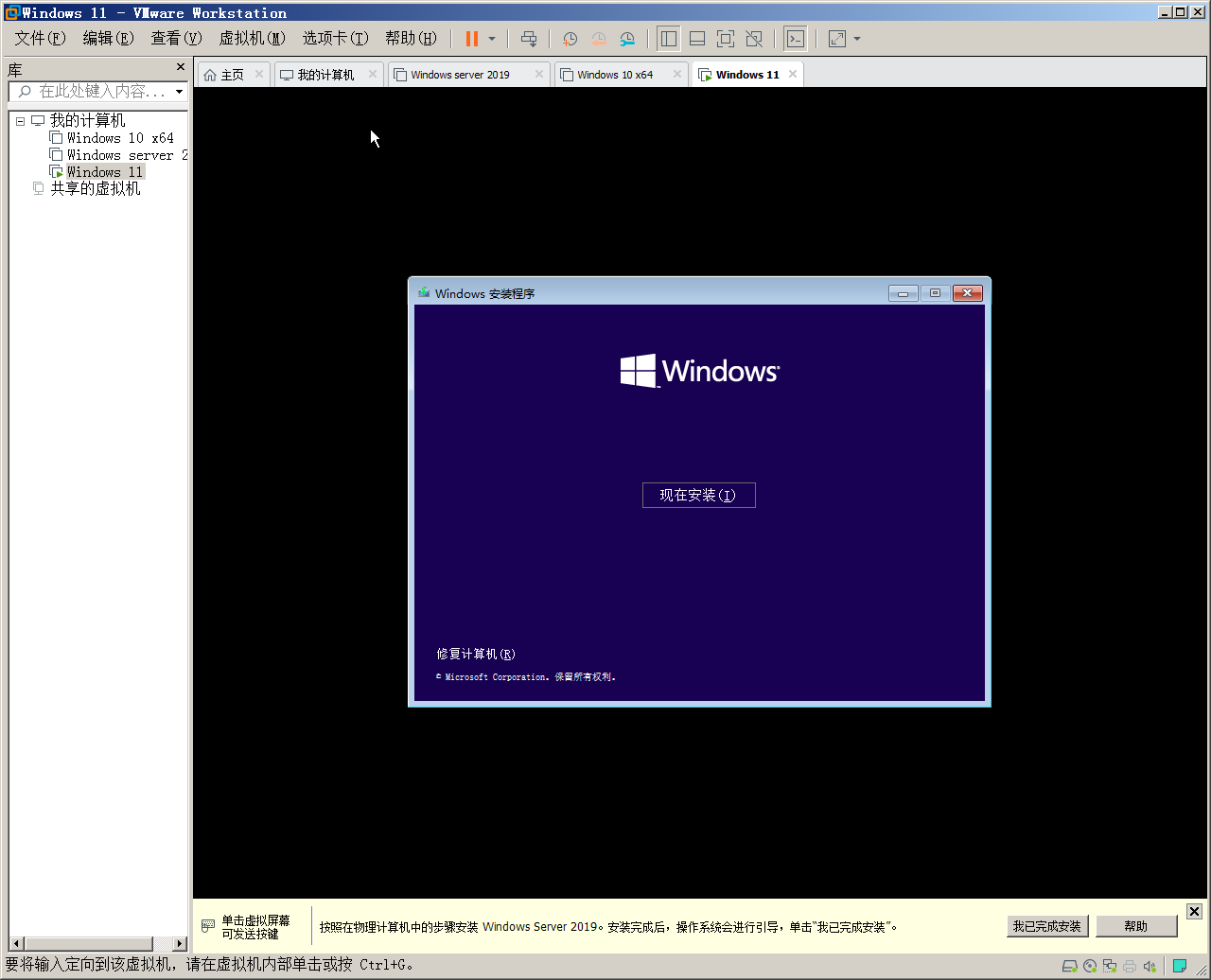Collapse the 我的计算机 tree node
Screen dimensions: 1211x980
click(20, 121)
